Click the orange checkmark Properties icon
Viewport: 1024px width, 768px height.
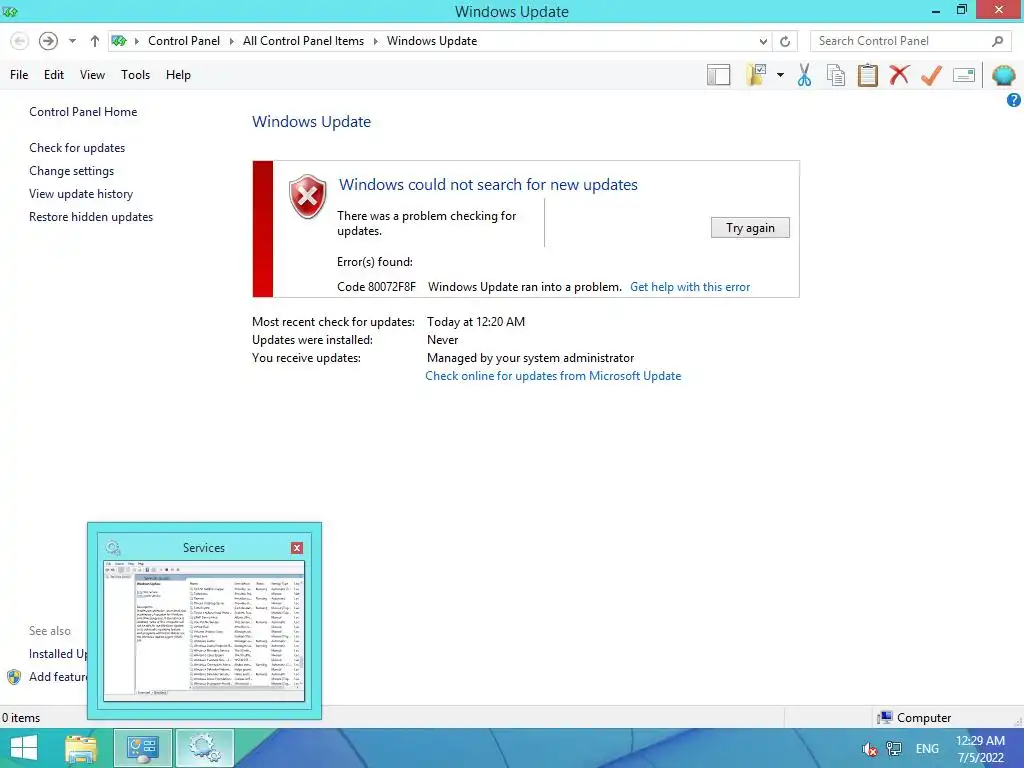pyautogui.click(x=931, y=75)
